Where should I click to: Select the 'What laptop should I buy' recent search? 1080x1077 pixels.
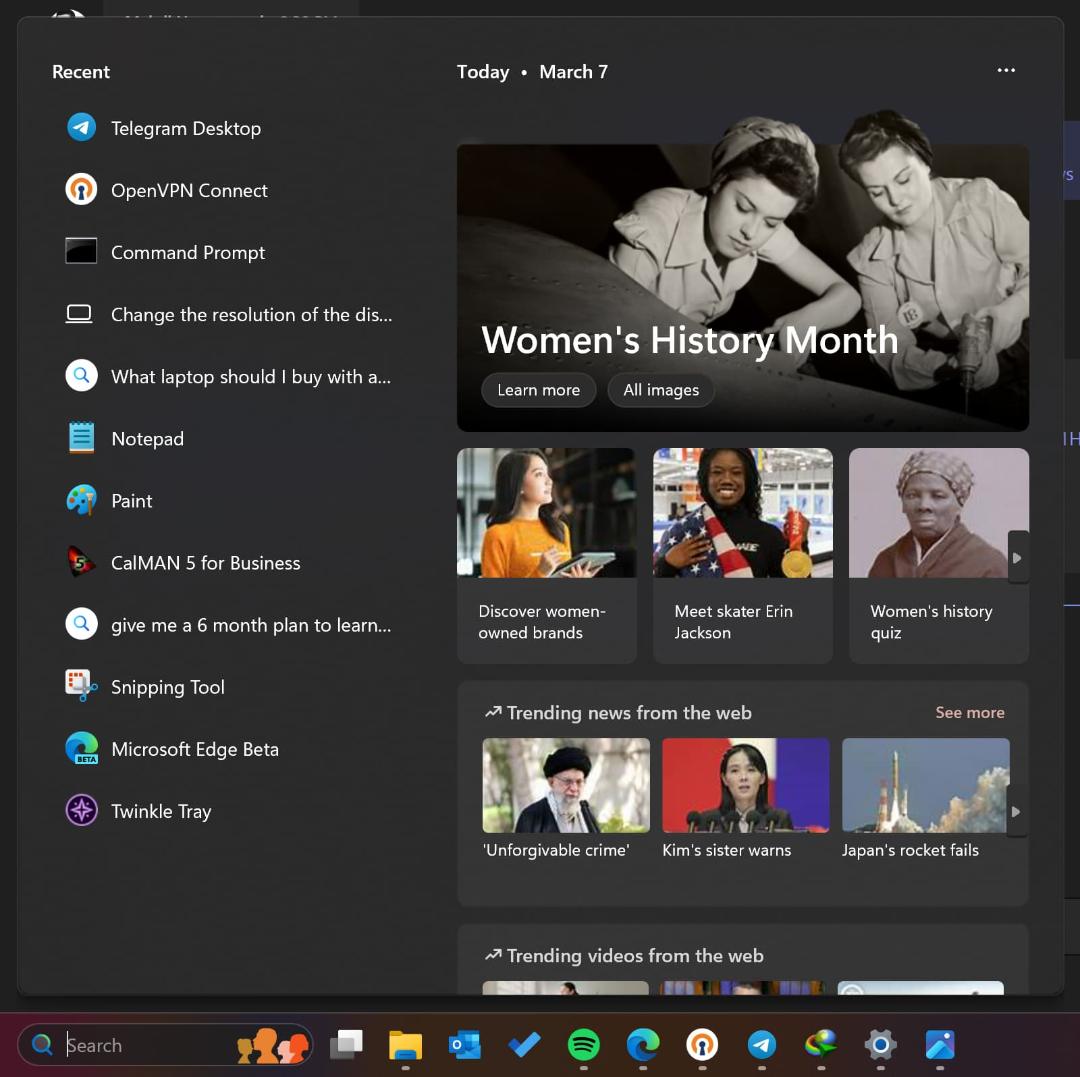point(229,377)
